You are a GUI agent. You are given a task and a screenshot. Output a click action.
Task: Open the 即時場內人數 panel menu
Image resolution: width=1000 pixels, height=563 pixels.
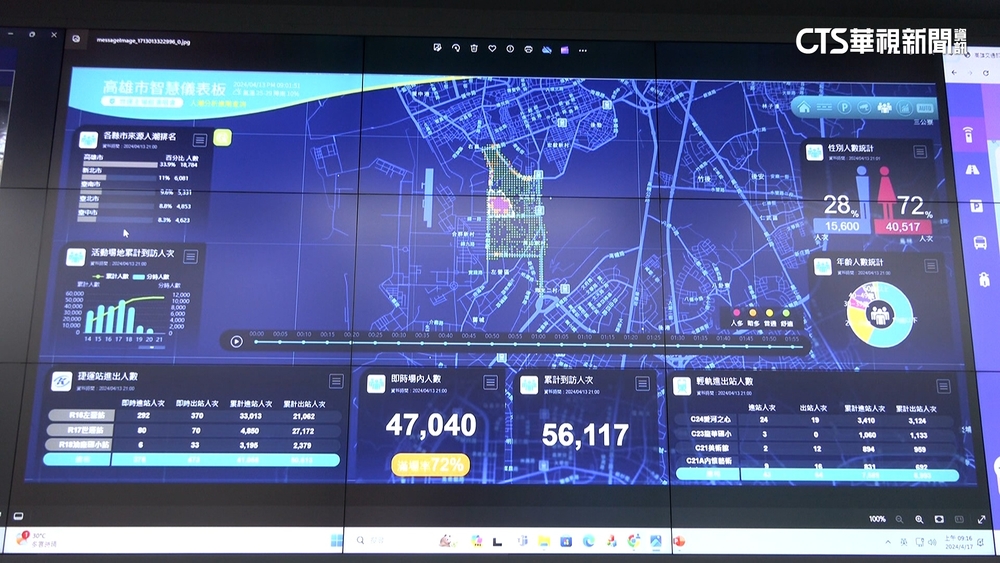tap(490, 382)
